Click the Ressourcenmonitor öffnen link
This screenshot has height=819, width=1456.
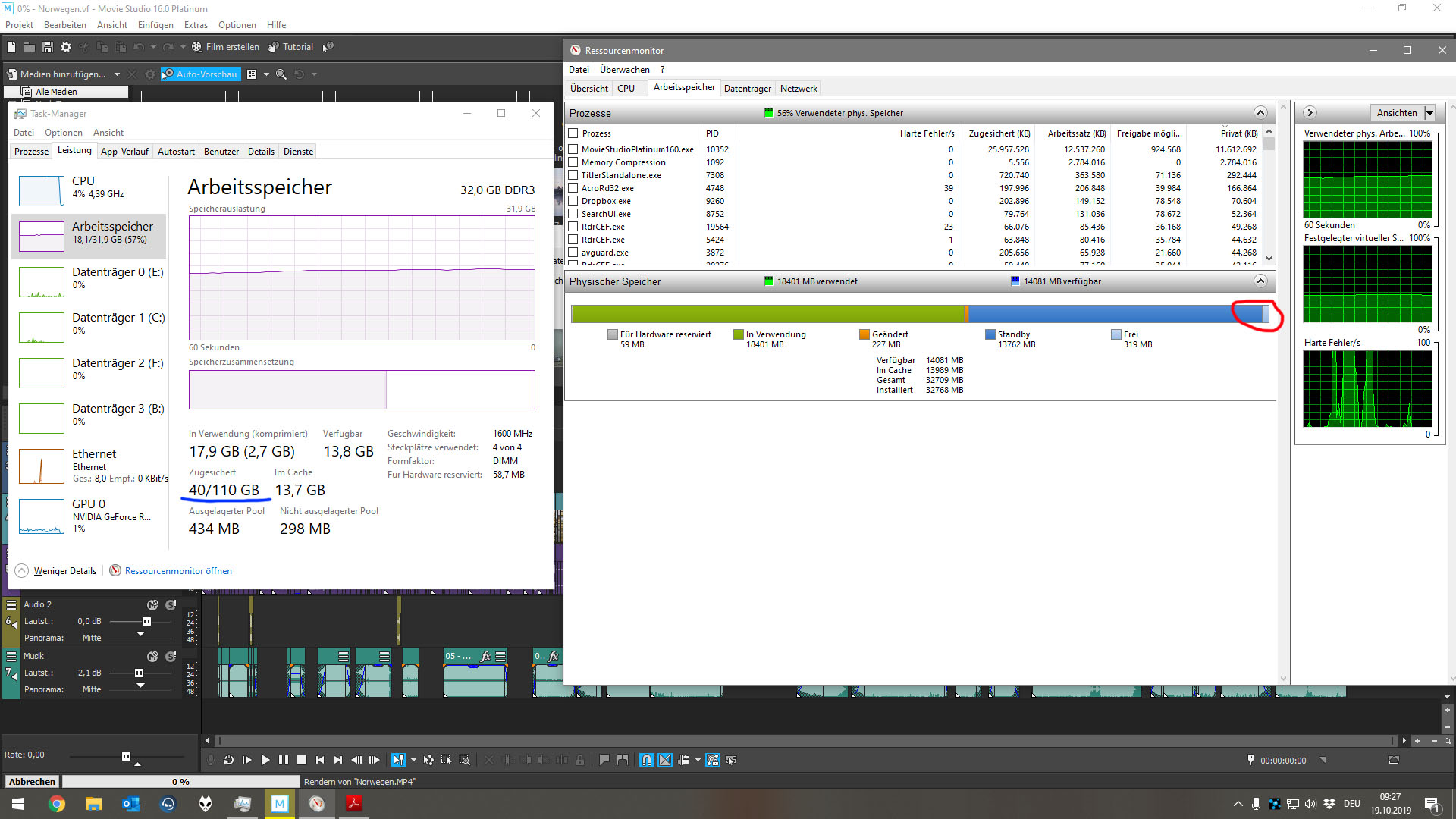coord(178,571)
